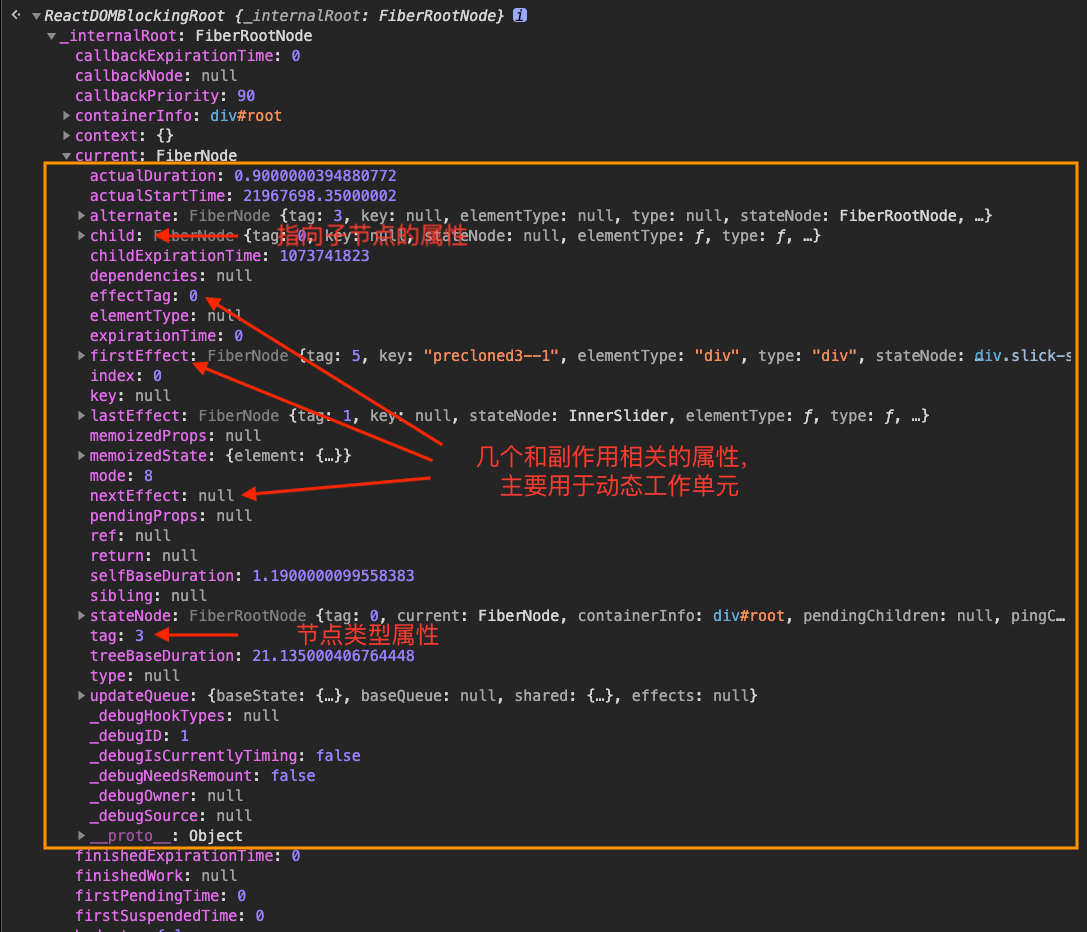This screenshot has height=932, width=1087.
Task: Select the effectTag property
Action: pyautogui.click(x=130, y=296)
